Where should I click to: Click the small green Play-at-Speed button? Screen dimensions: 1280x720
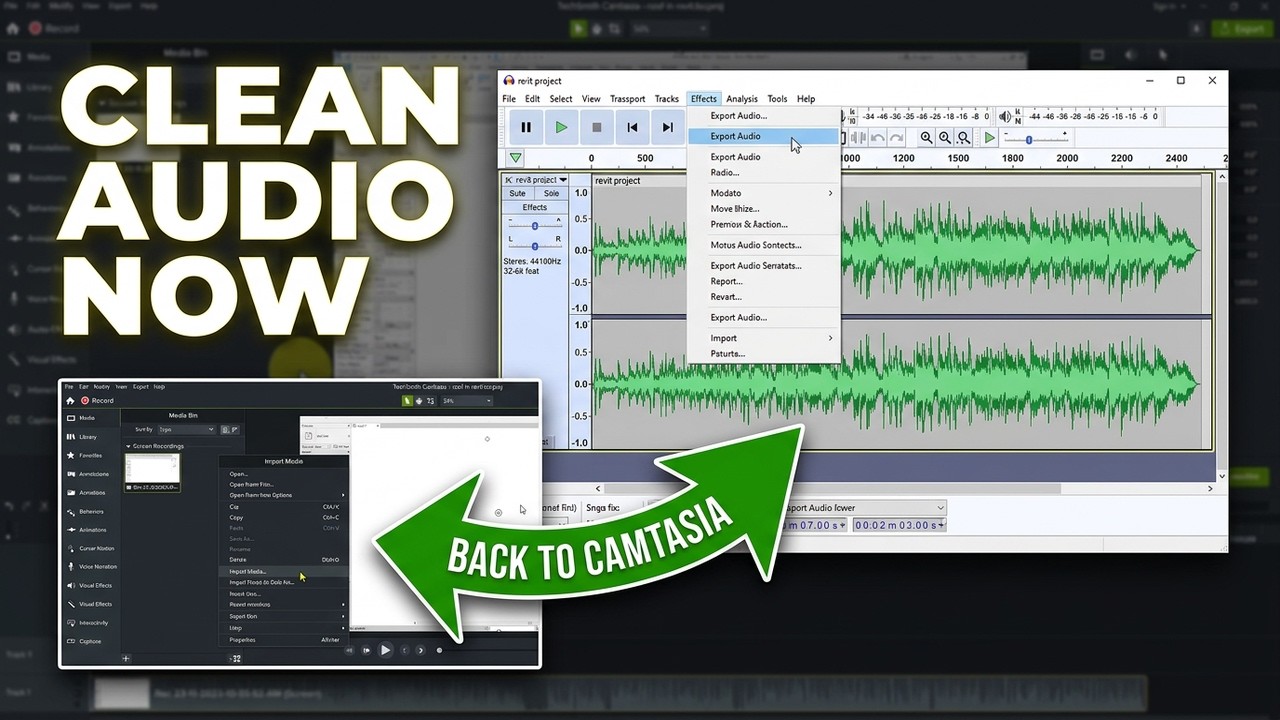[x=989, y=138]
